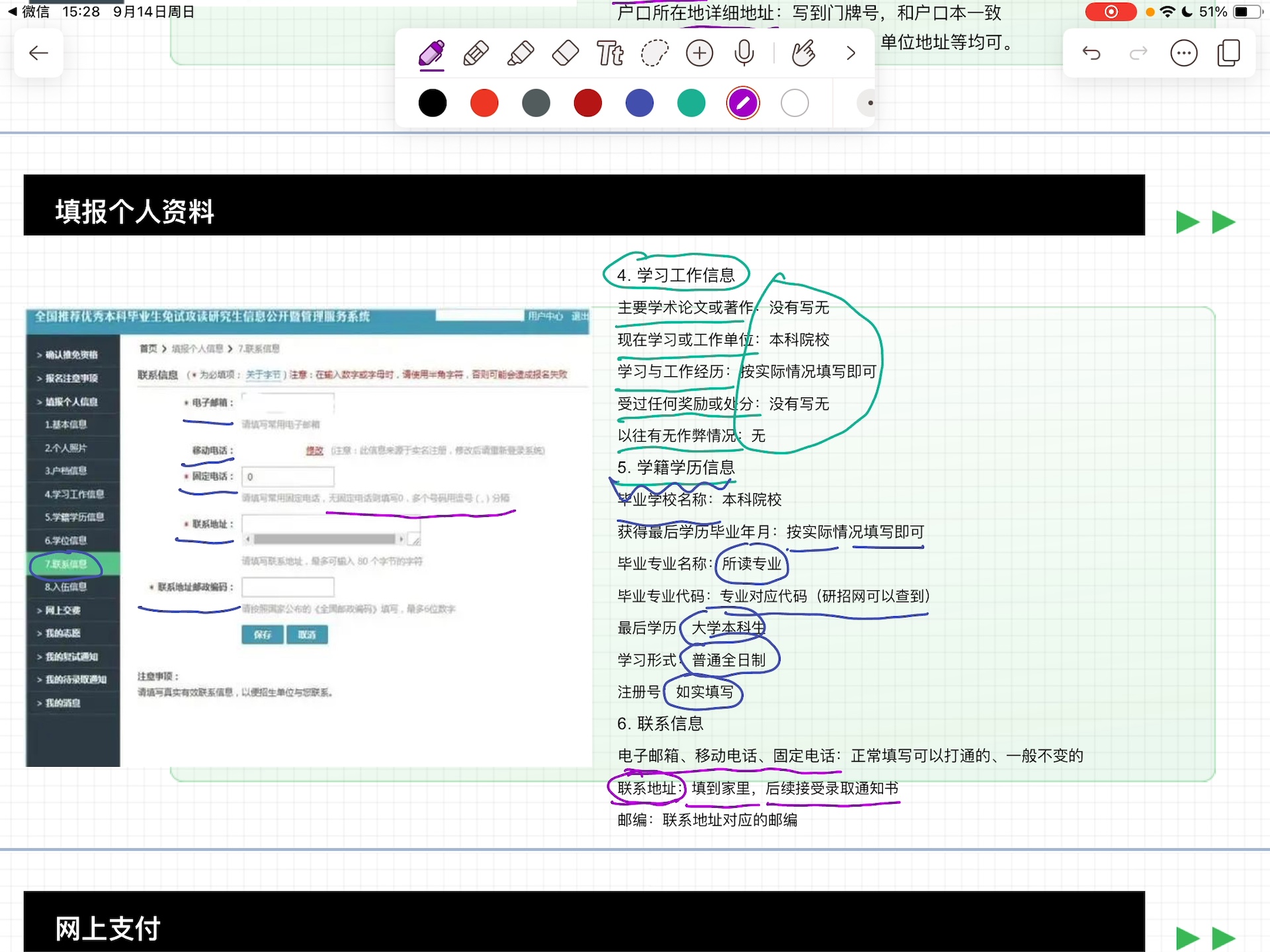
Task: Tap the battery indicator in status bar
Action: [1248, 12]
